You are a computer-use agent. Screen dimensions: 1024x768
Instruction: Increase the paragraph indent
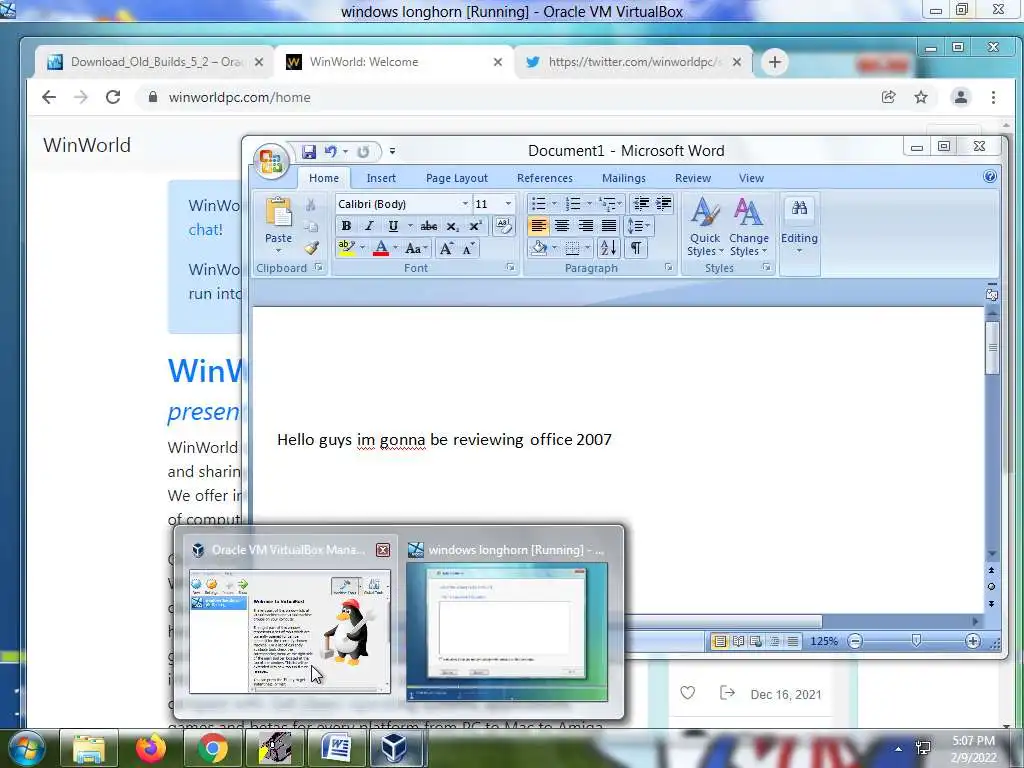point(664,204)
